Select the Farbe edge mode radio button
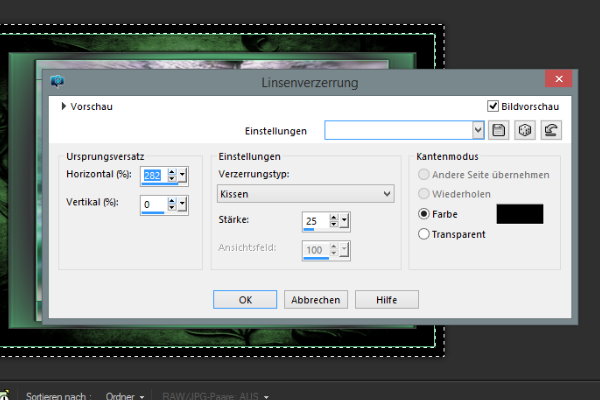This screenshot has width=600, height=400. tap(424, 214)
